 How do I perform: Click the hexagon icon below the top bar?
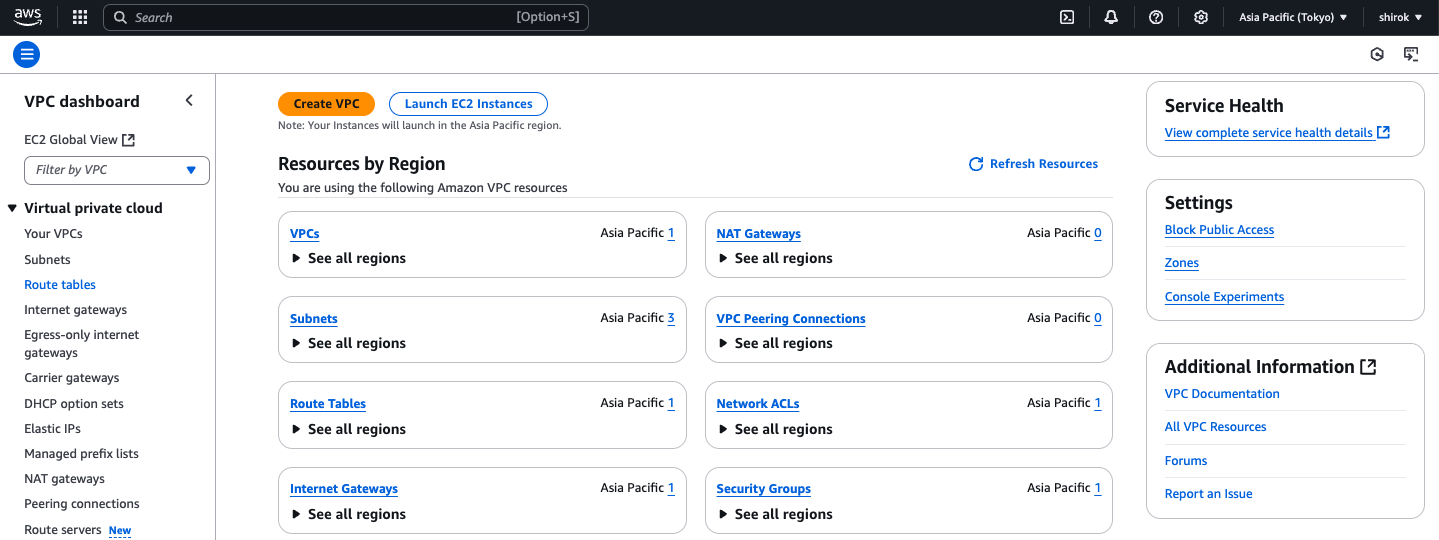1377,54
